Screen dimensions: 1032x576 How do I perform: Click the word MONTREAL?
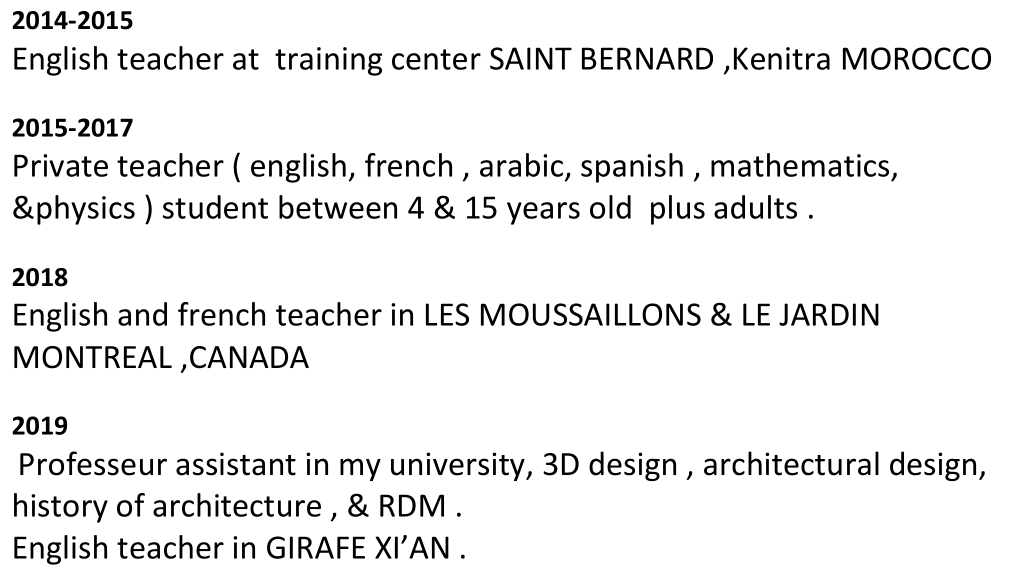click(92, 358)
